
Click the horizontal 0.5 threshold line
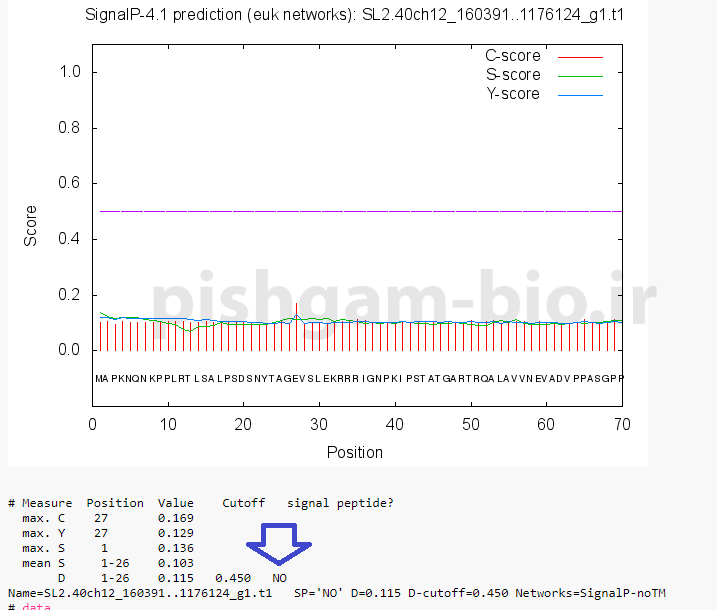(359, 211)
